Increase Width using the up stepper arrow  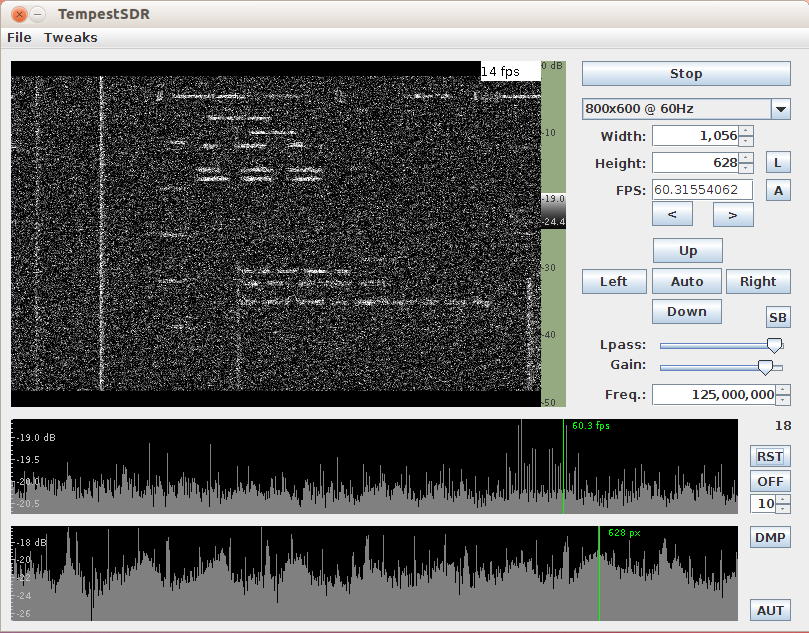[745, 130]
